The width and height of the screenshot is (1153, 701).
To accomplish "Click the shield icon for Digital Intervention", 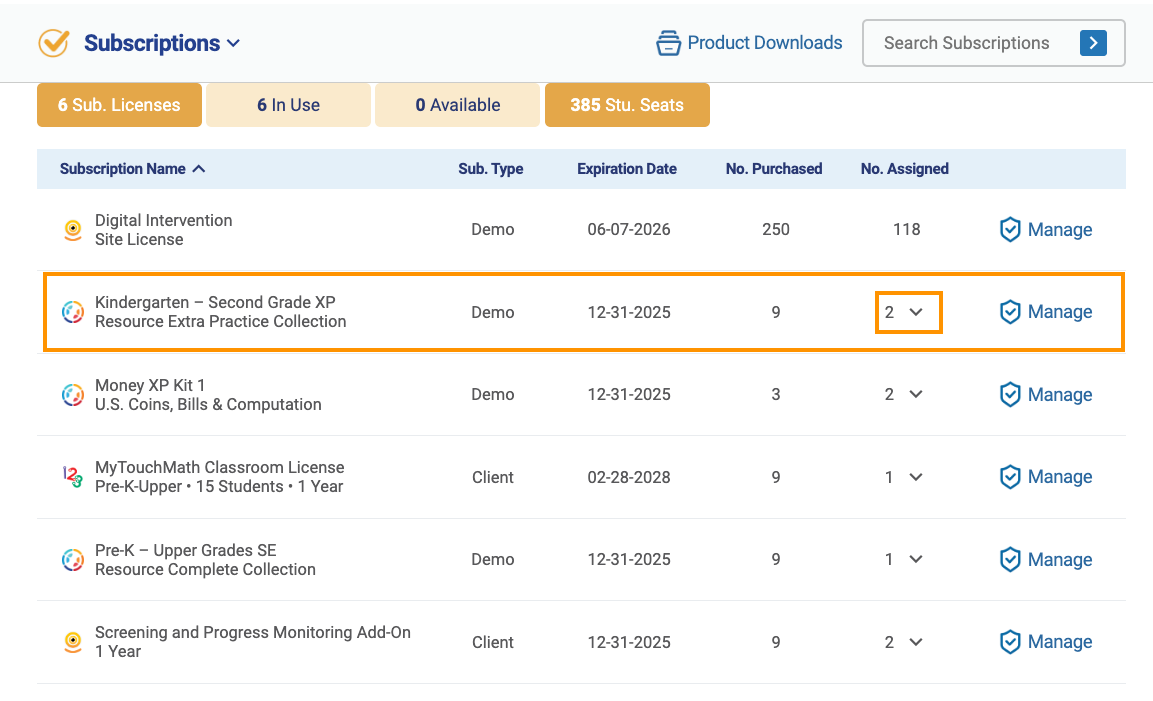I will pyautogui.click(x=1010, y=230).
